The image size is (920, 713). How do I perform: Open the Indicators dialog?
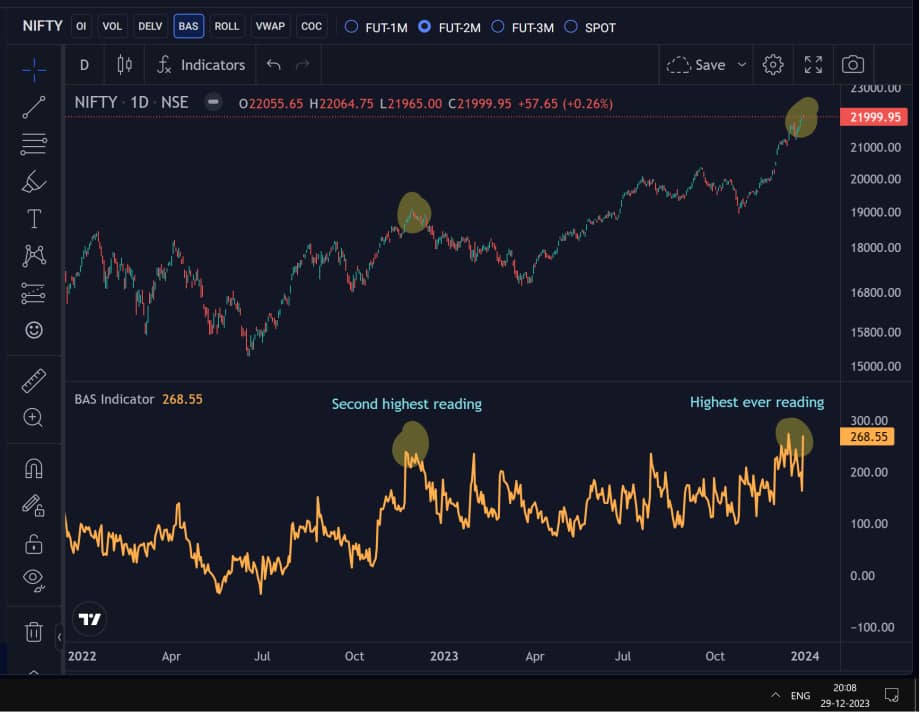pyautogui.click(x=200, y=64)
